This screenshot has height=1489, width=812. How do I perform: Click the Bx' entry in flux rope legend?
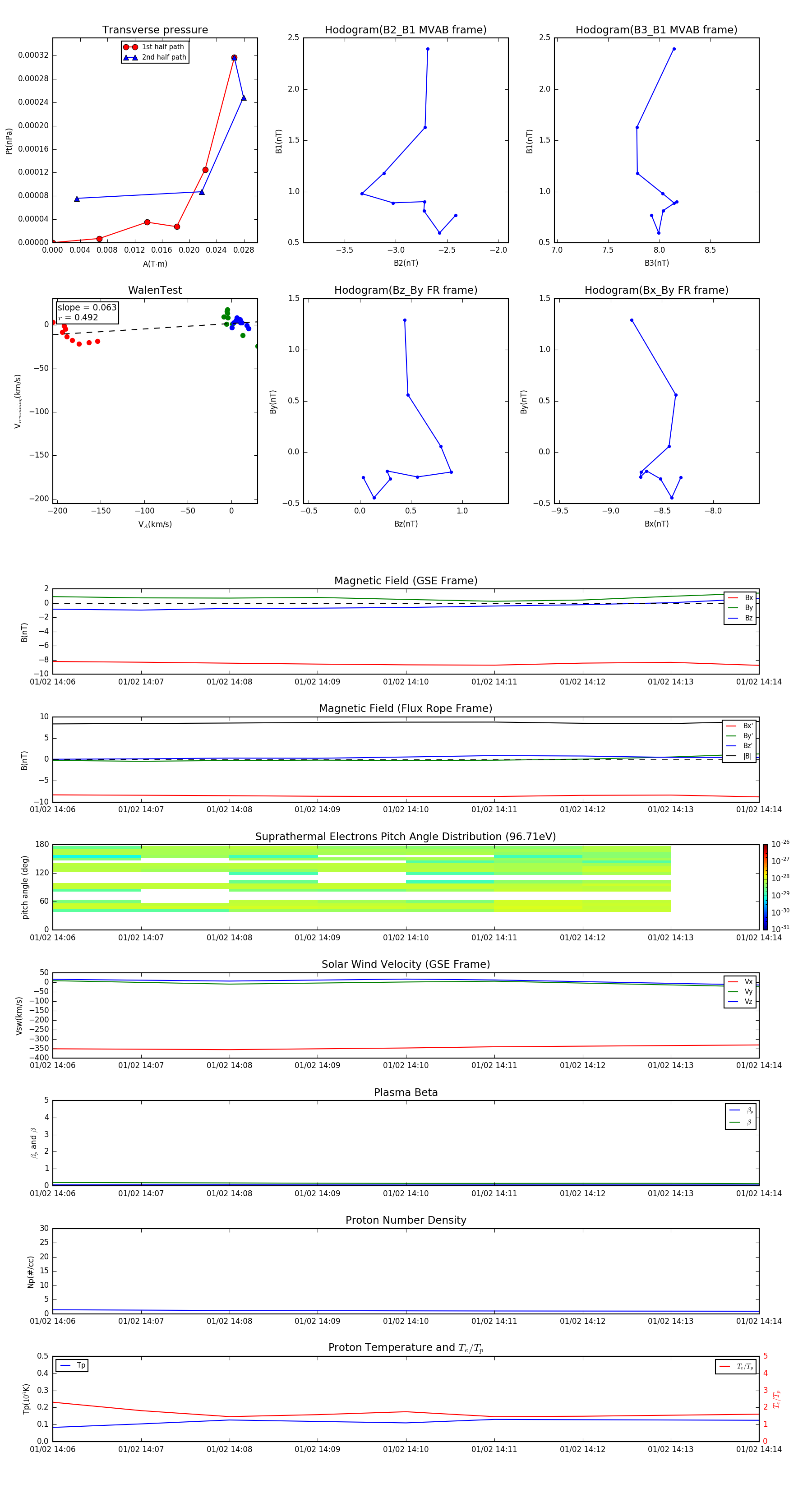pyautogui.click(x=740, y=726)
